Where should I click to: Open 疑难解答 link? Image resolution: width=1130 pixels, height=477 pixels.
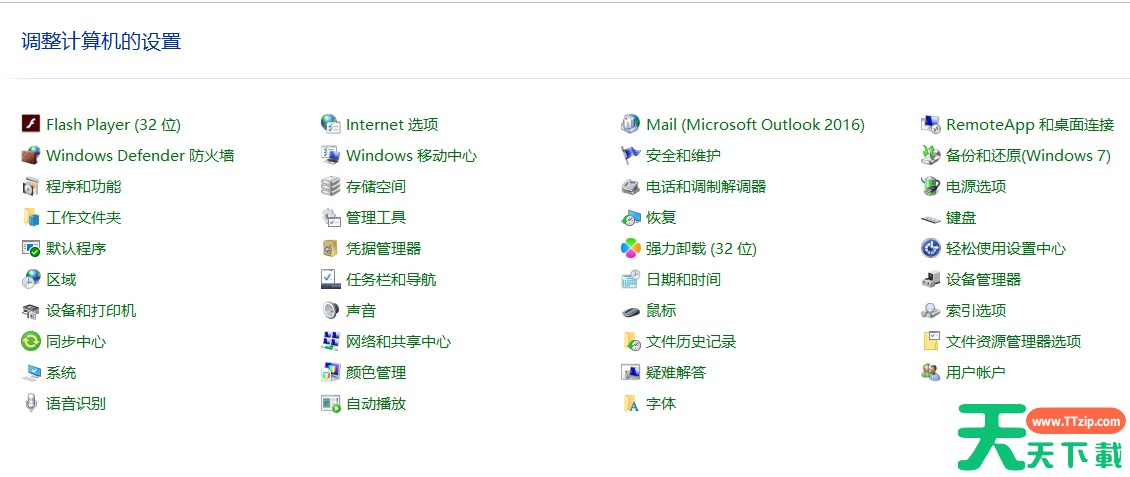point(676,372)
